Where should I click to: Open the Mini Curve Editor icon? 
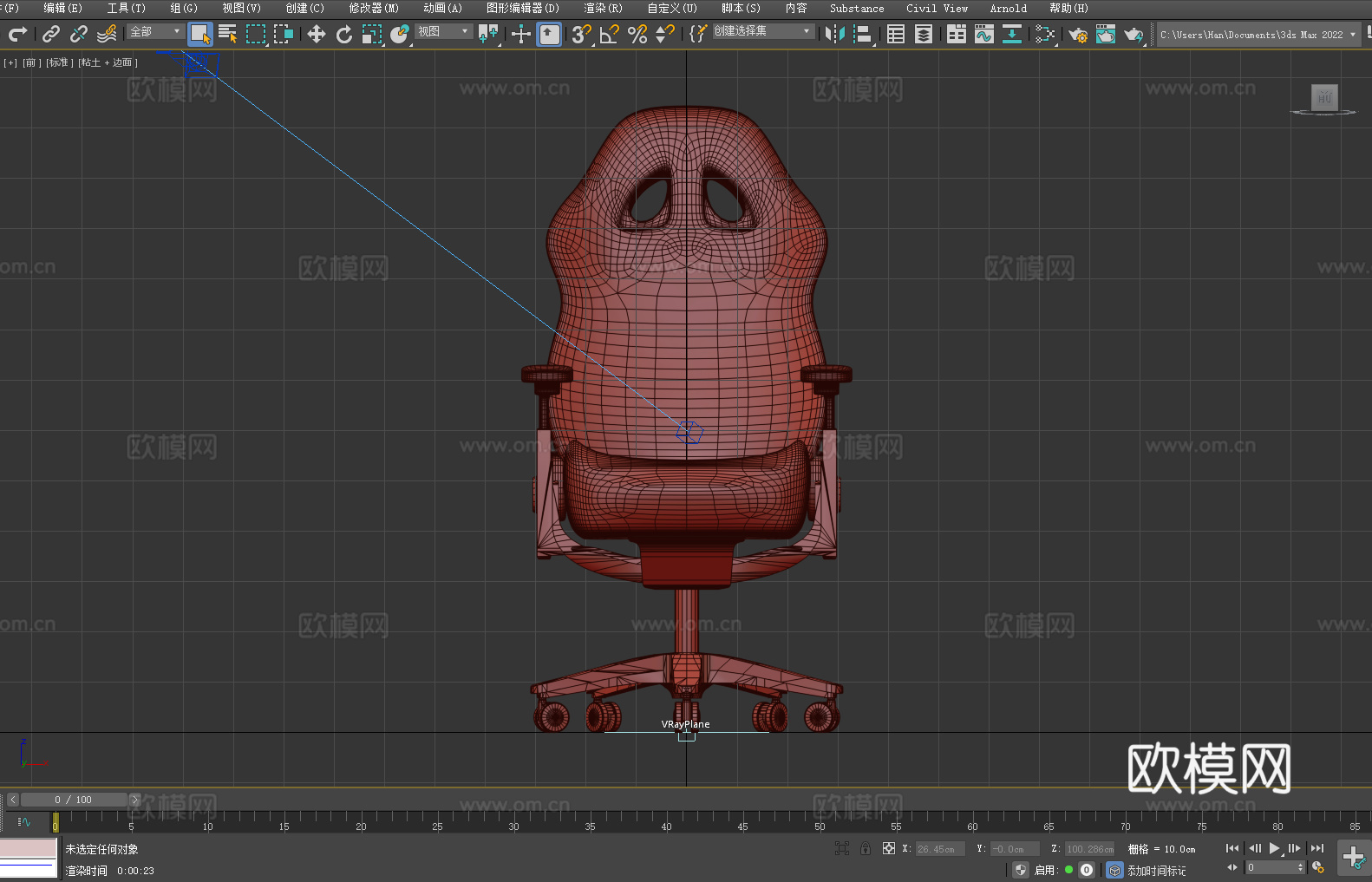click(24, 821)
